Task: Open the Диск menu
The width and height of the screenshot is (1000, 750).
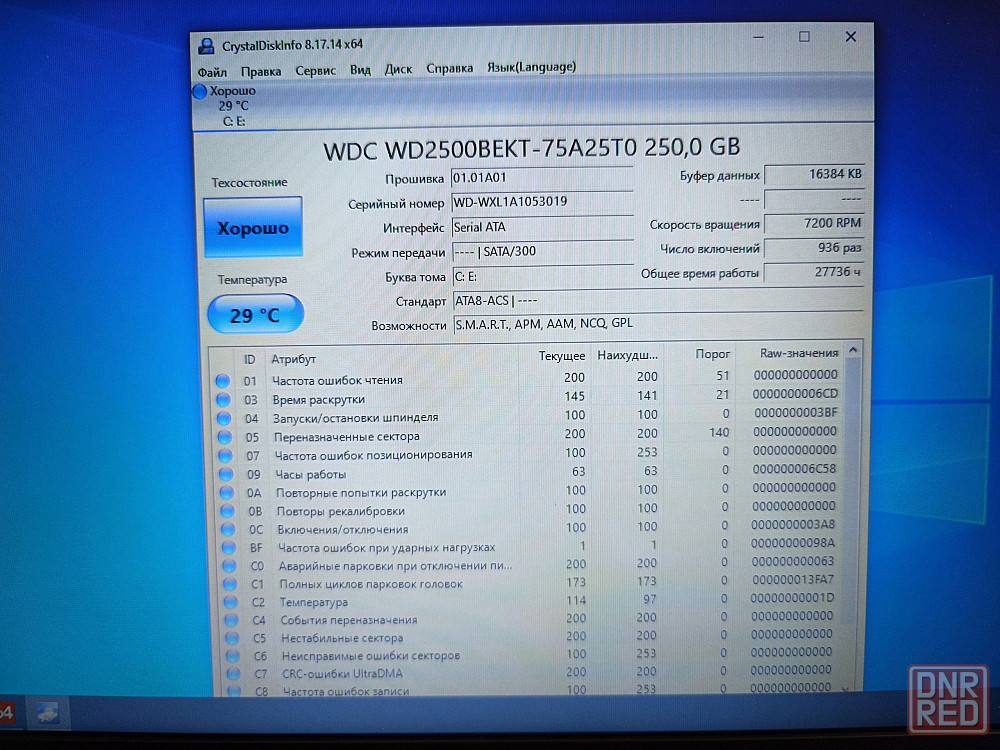Action: click(398, 69)
